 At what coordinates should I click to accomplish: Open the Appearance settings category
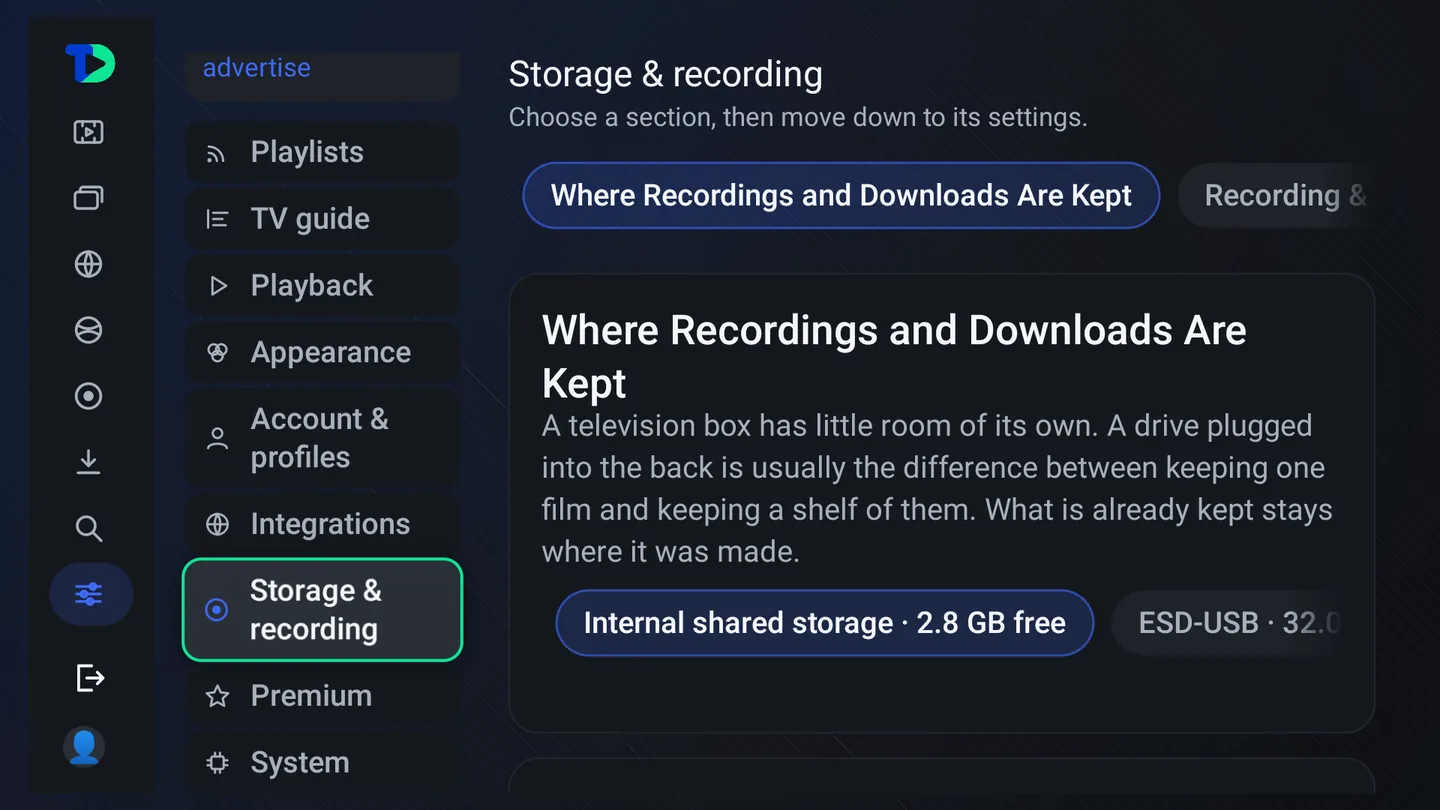tap(322, 352)
